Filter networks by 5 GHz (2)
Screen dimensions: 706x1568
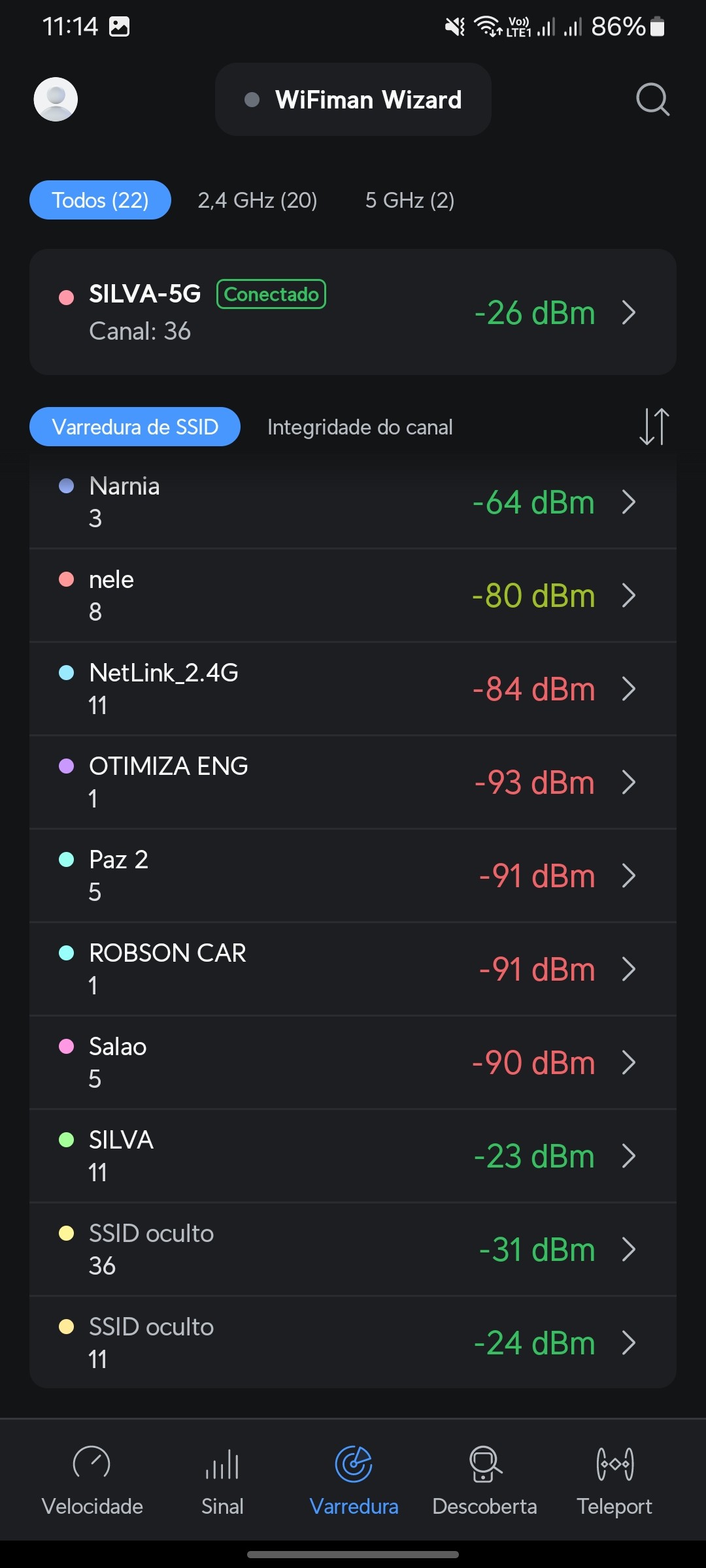point(410,200)
